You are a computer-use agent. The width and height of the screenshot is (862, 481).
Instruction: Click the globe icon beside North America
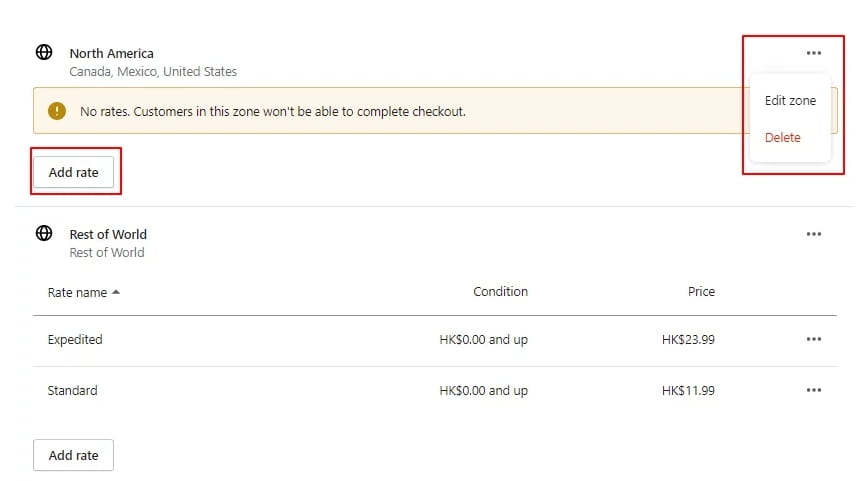pos(44,52)
